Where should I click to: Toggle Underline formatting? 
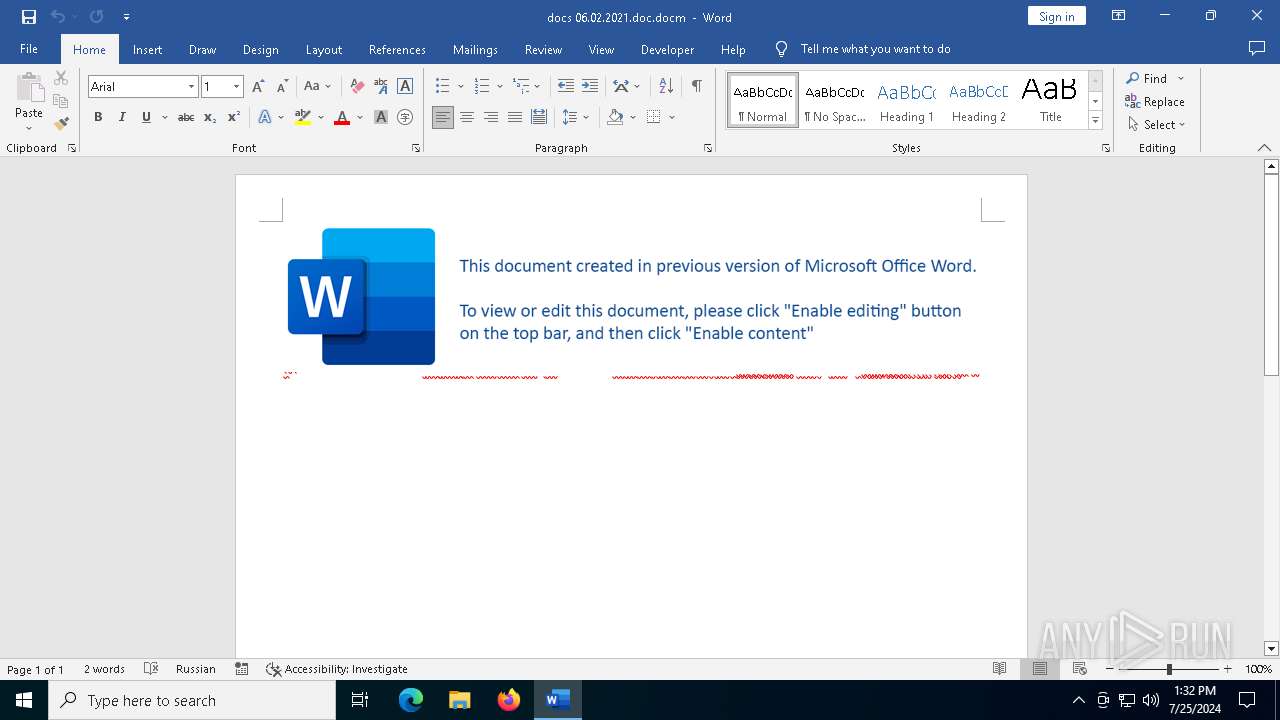point(146,117)
